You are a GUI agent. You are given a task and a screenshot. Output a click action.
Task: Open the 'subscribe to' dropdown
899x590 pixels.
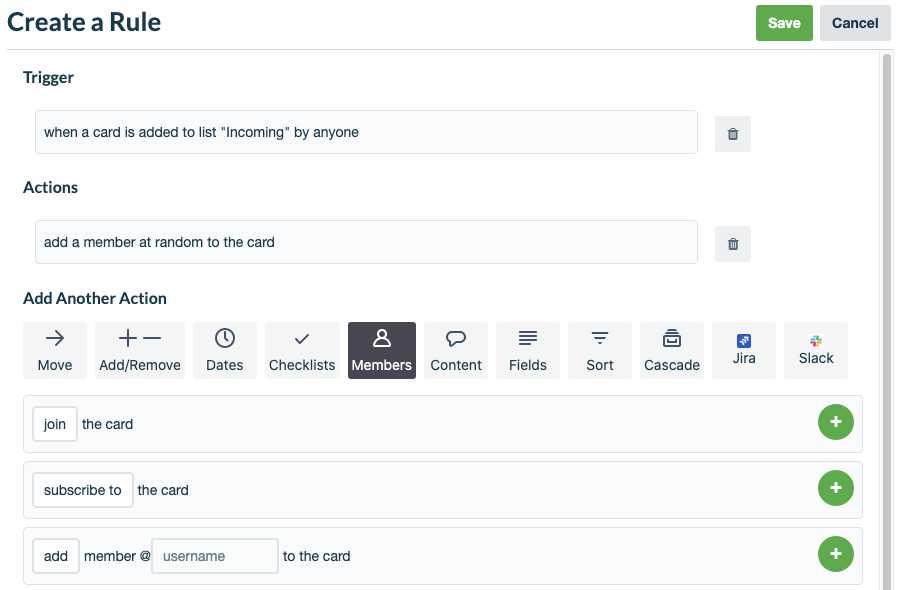[x=82, y=489]
